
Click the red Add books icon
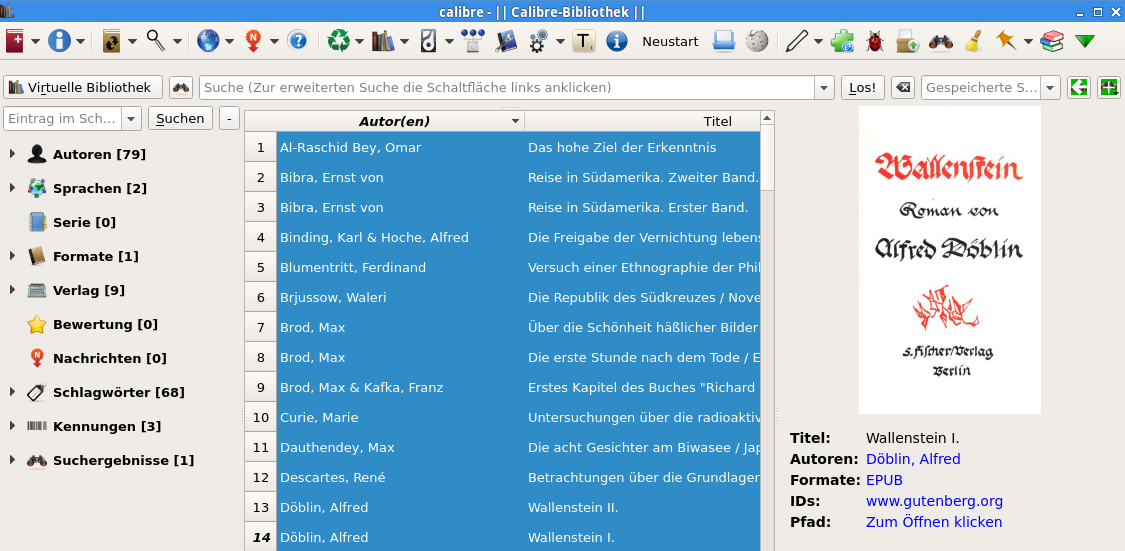tap(15, 41)
